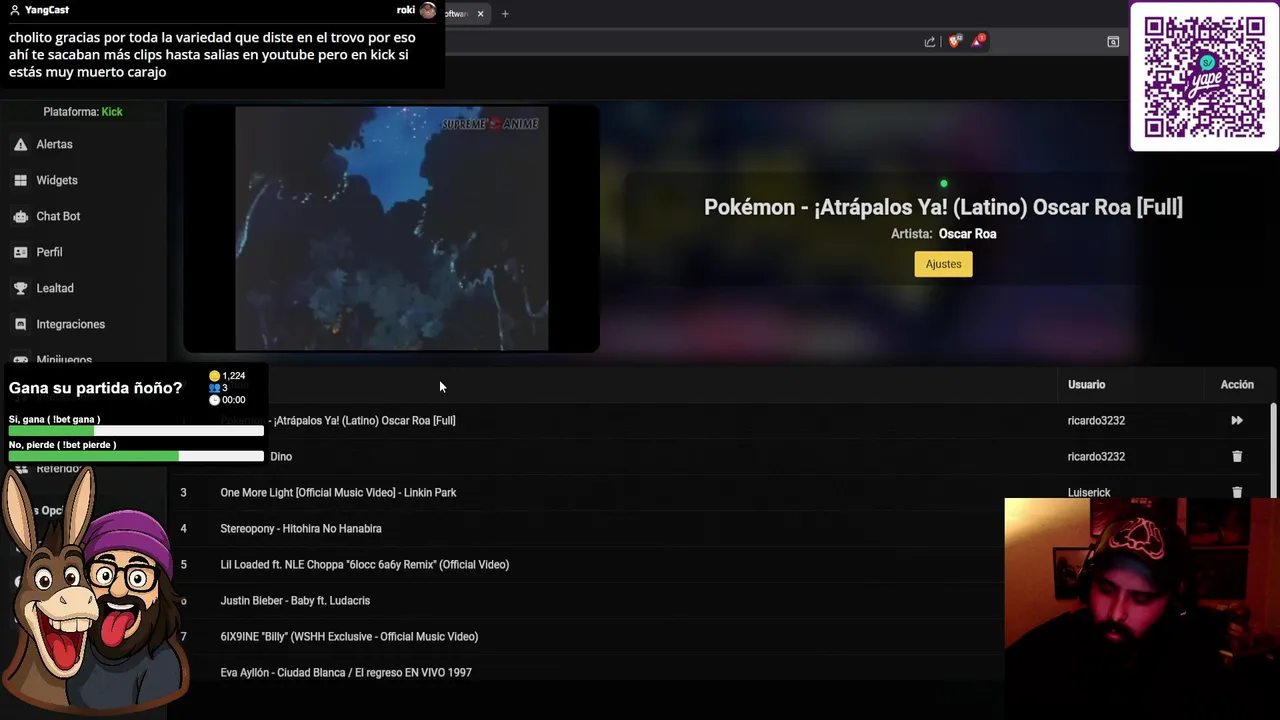Viewport: 1280px width, 720px height.
Task: Click the green status dot above the song title
Action: pyautogui.click(x=943, y=184)
